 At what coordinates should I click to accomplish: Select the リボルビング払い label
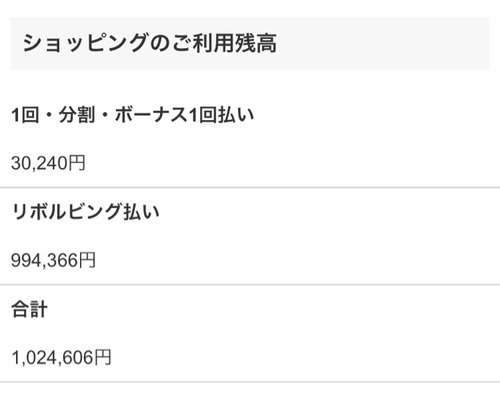85,212
